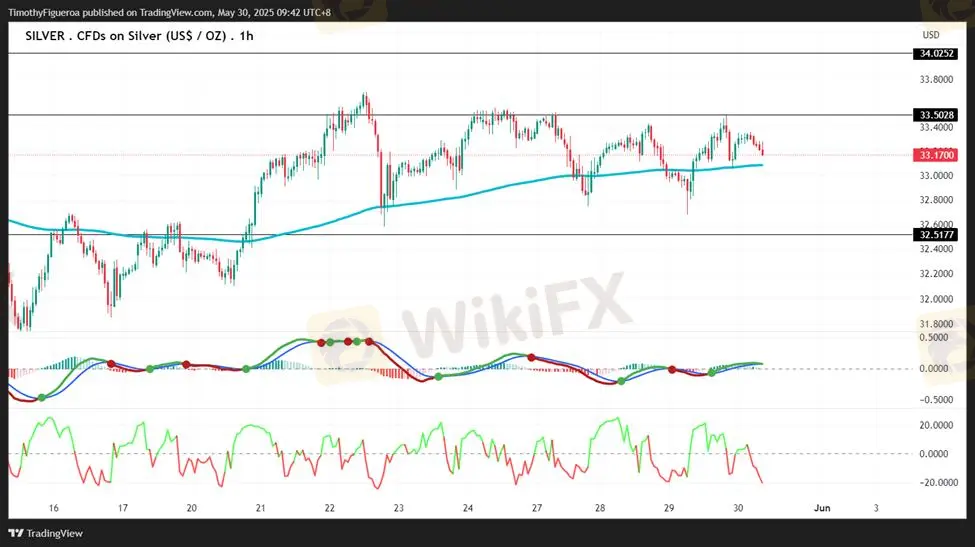The width and height of the screenshot is (975, 547).
Task: Click date 30 on the time axis
Action: [x=738, y=508]
